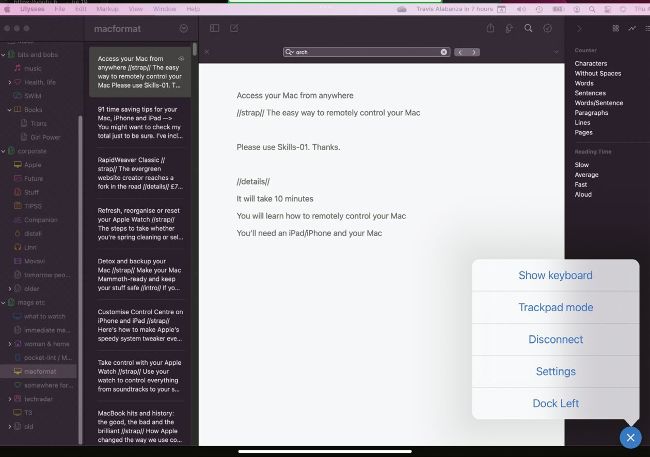Select 'Trackpad mode' in the popup menu
650x457 pixels.
click(x=555, y=307)
